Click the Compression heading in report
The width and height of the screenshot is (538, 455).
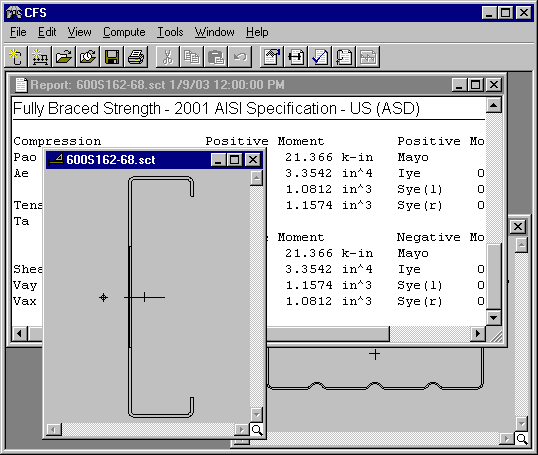tap(57, 141)
